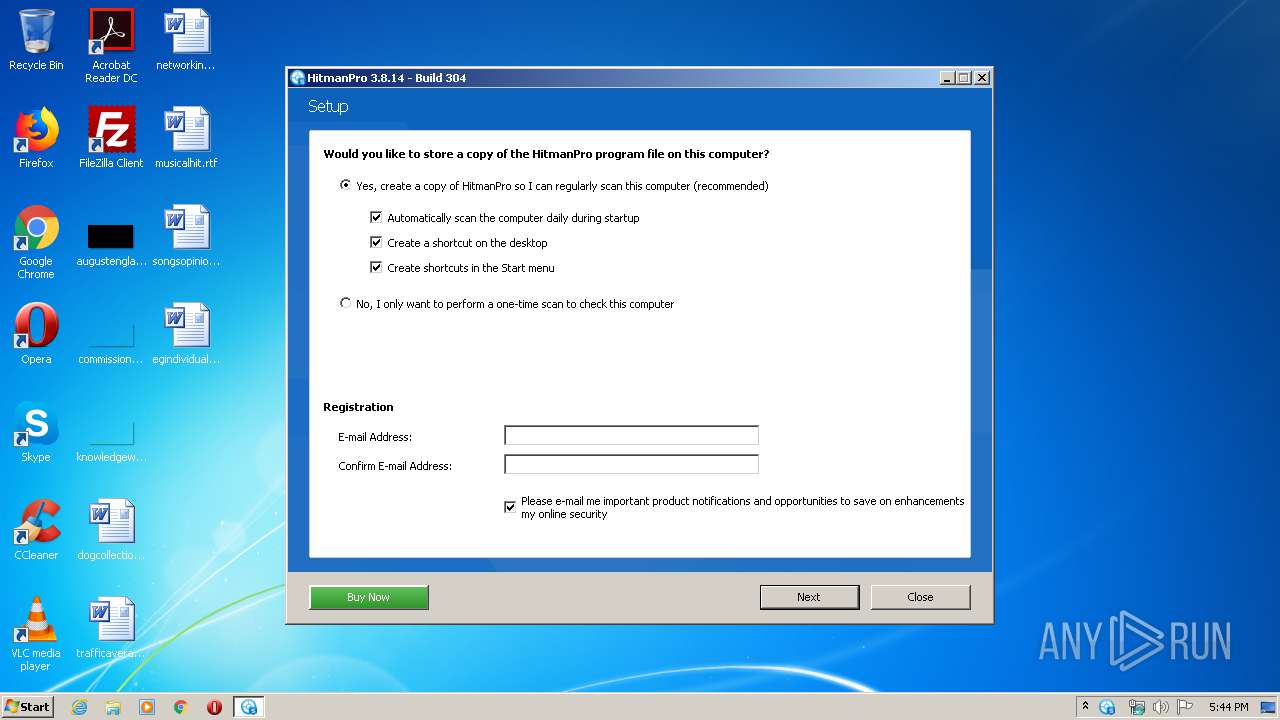Click the Next button
Image resolution: width=1280 pixels, height=720 pixels.
[809, 597]
